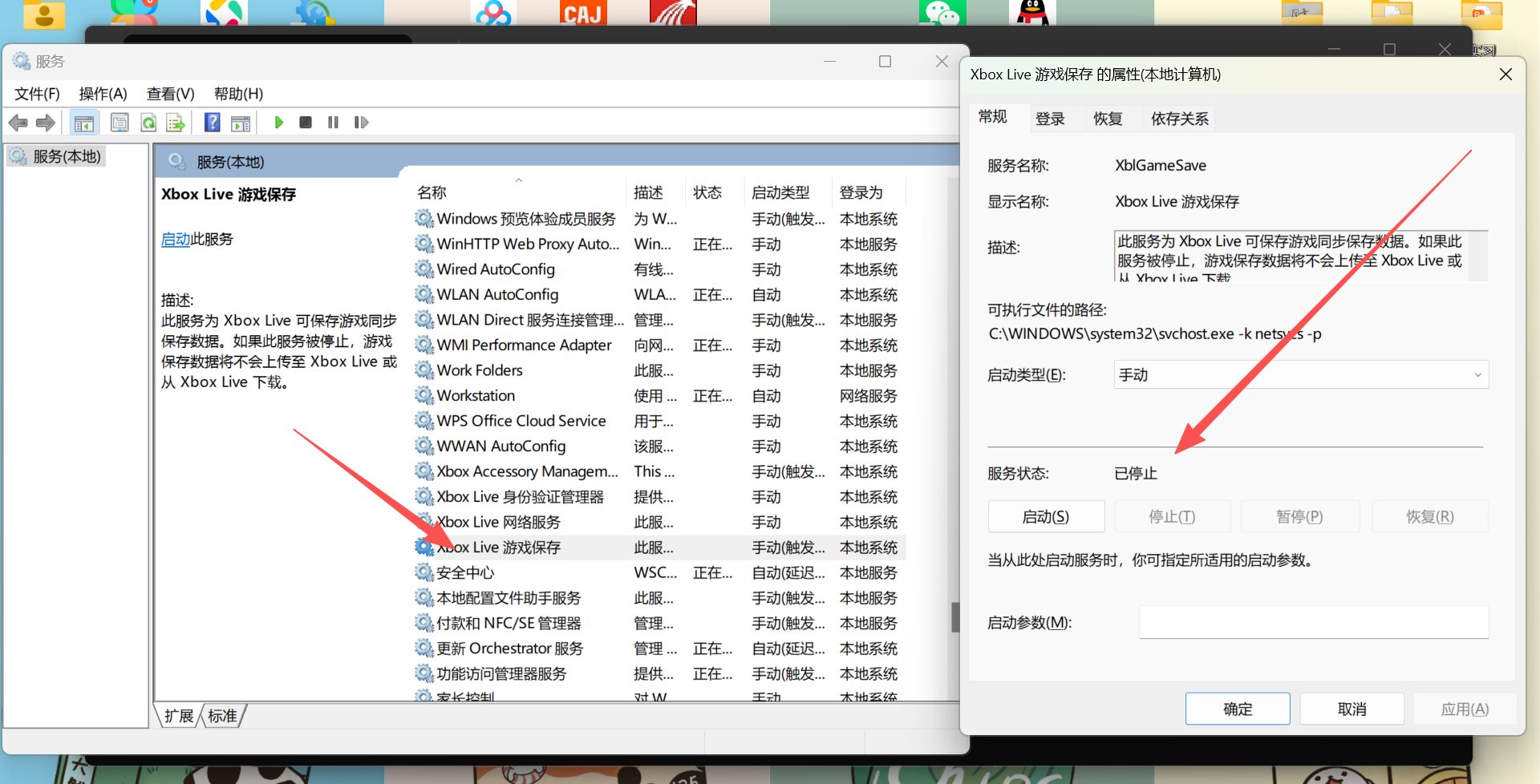
Task: Select 服务(本地) in the left console tree
Action: (56, 156)
